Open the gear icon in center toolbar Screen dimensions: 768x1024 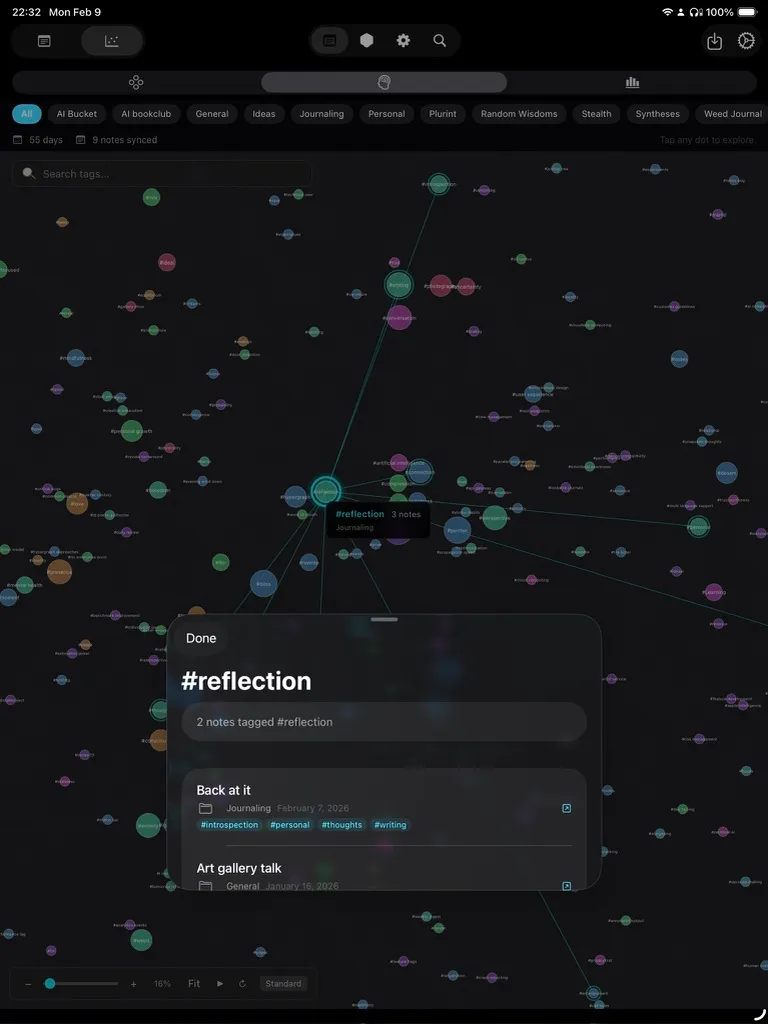(404, 40)
